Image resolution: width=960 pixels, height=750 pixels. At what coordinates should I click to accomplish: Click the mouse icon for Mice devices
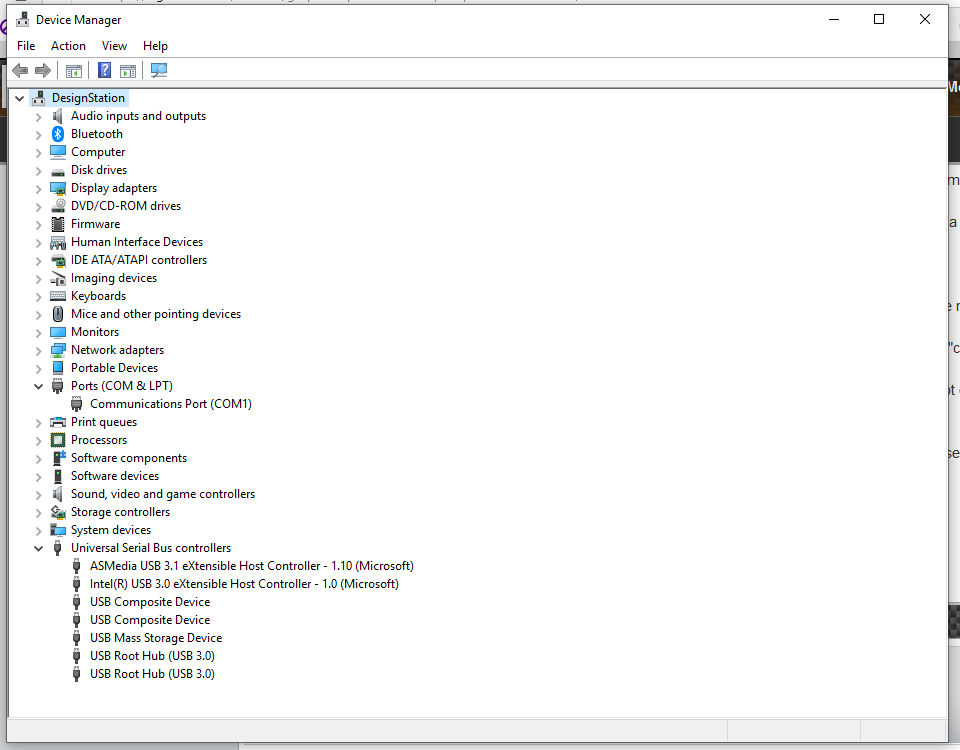coord(58,314)
